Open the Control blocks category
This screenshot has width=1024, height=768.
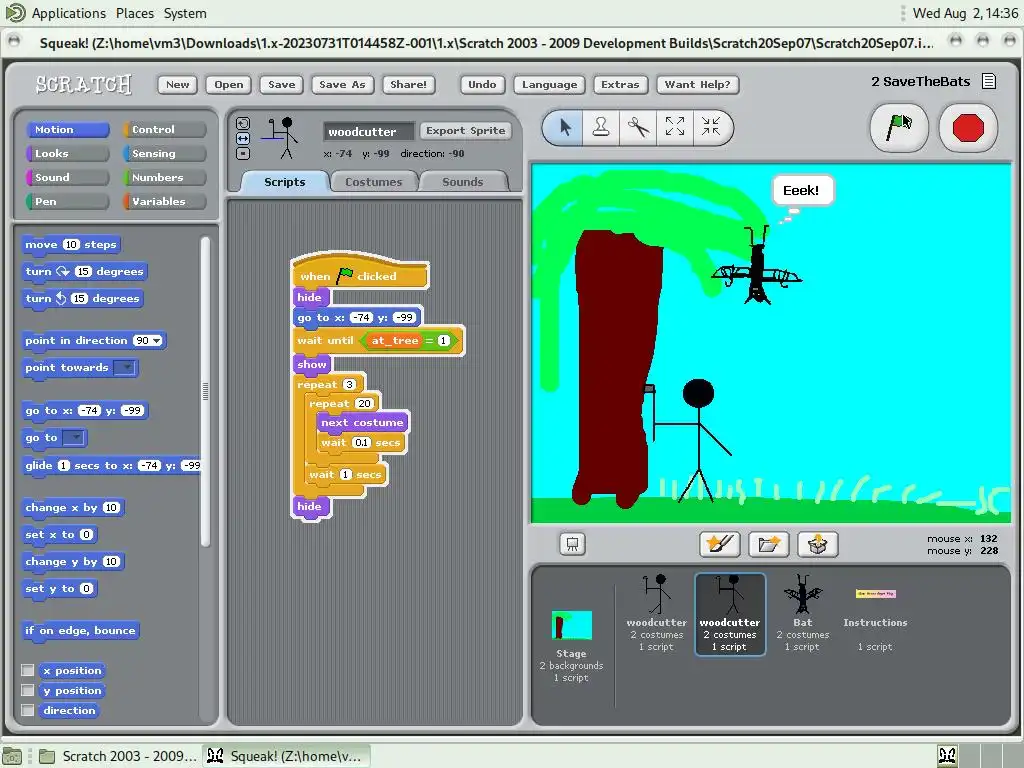tap(164, 129)
